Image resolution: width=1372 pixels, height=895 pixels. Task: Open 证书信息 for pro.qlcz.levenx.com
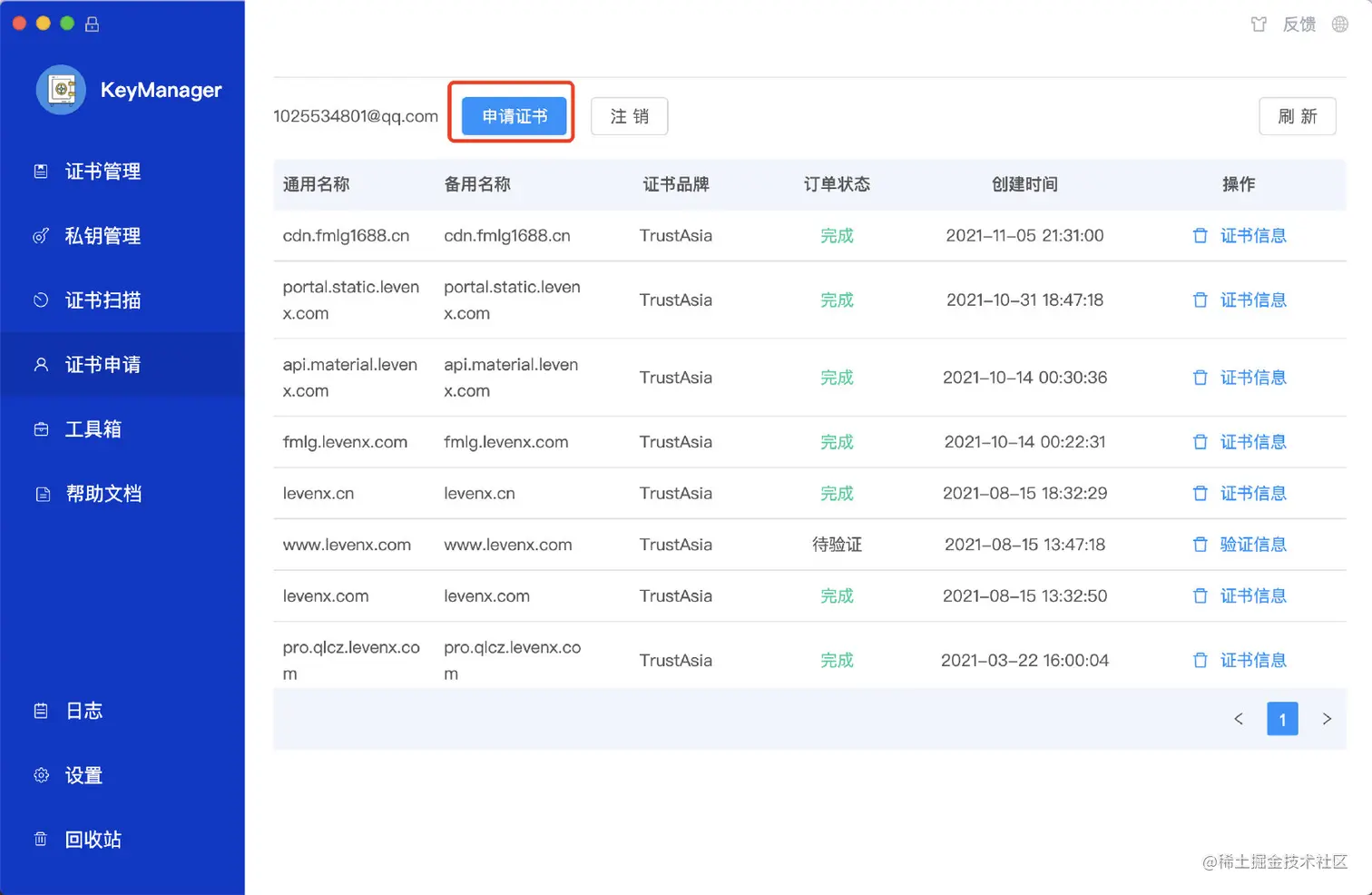click(1253, 661)
